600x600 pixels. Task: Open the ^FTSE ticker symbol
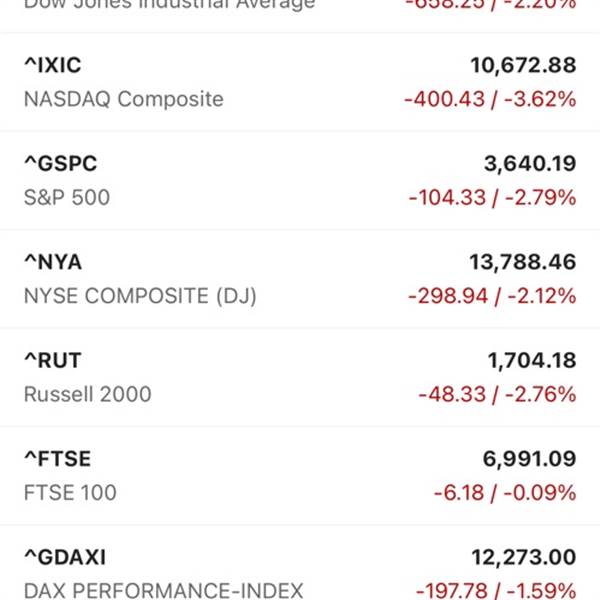click(57, 459)
